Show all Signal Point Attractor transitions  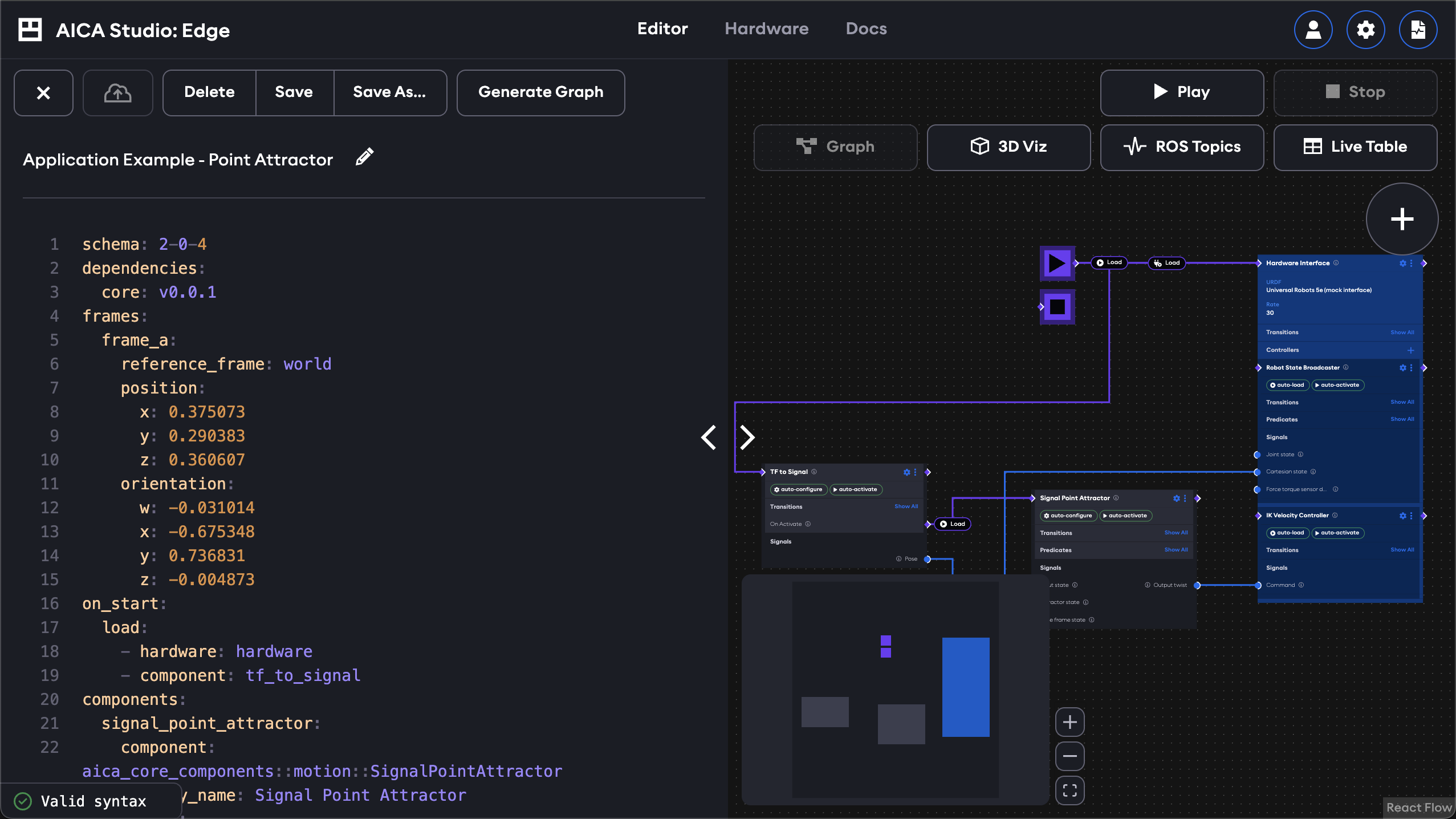(x=1176, y=533)
